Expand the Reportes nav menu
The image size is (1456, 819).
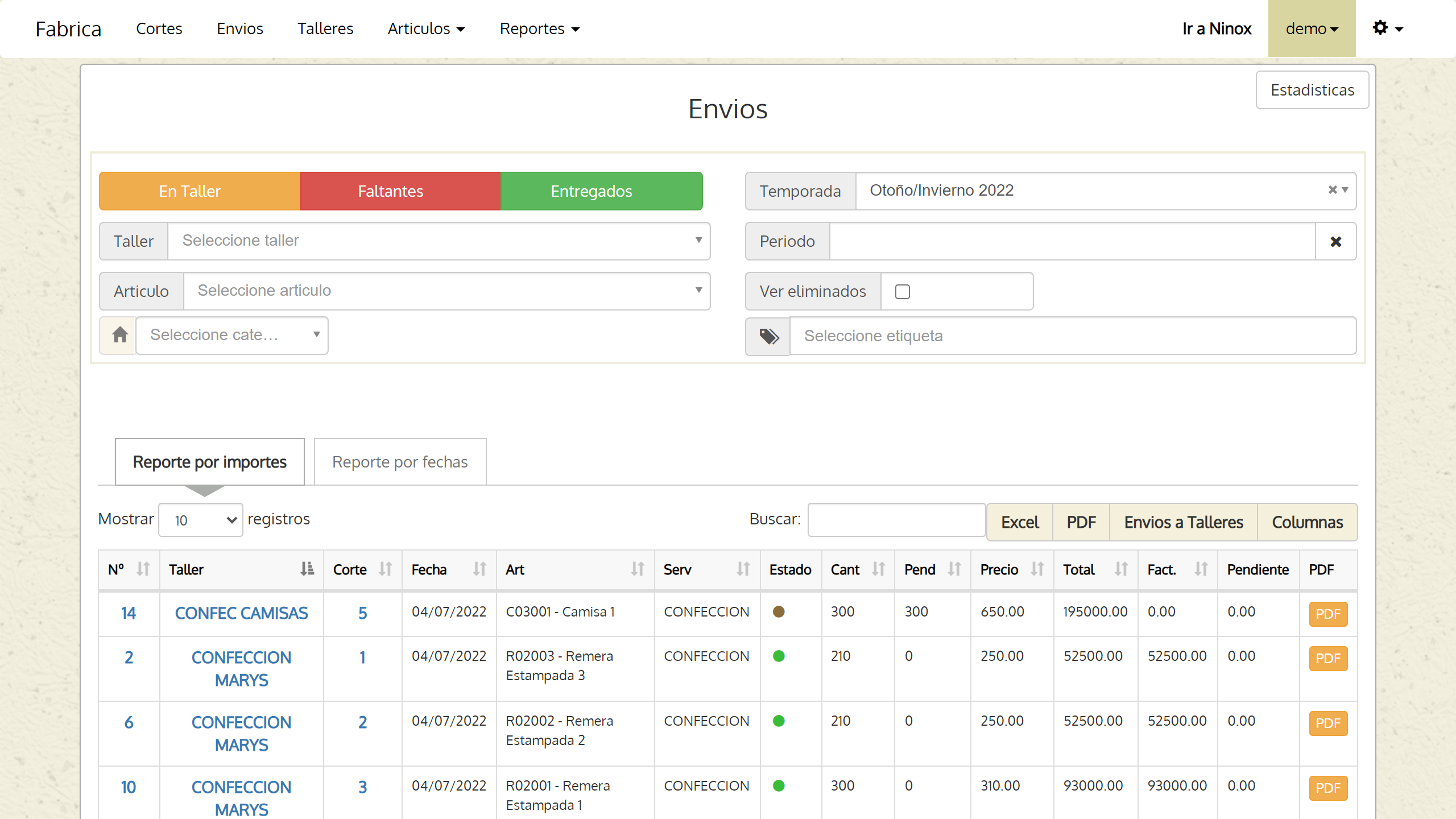coord(540,28)
